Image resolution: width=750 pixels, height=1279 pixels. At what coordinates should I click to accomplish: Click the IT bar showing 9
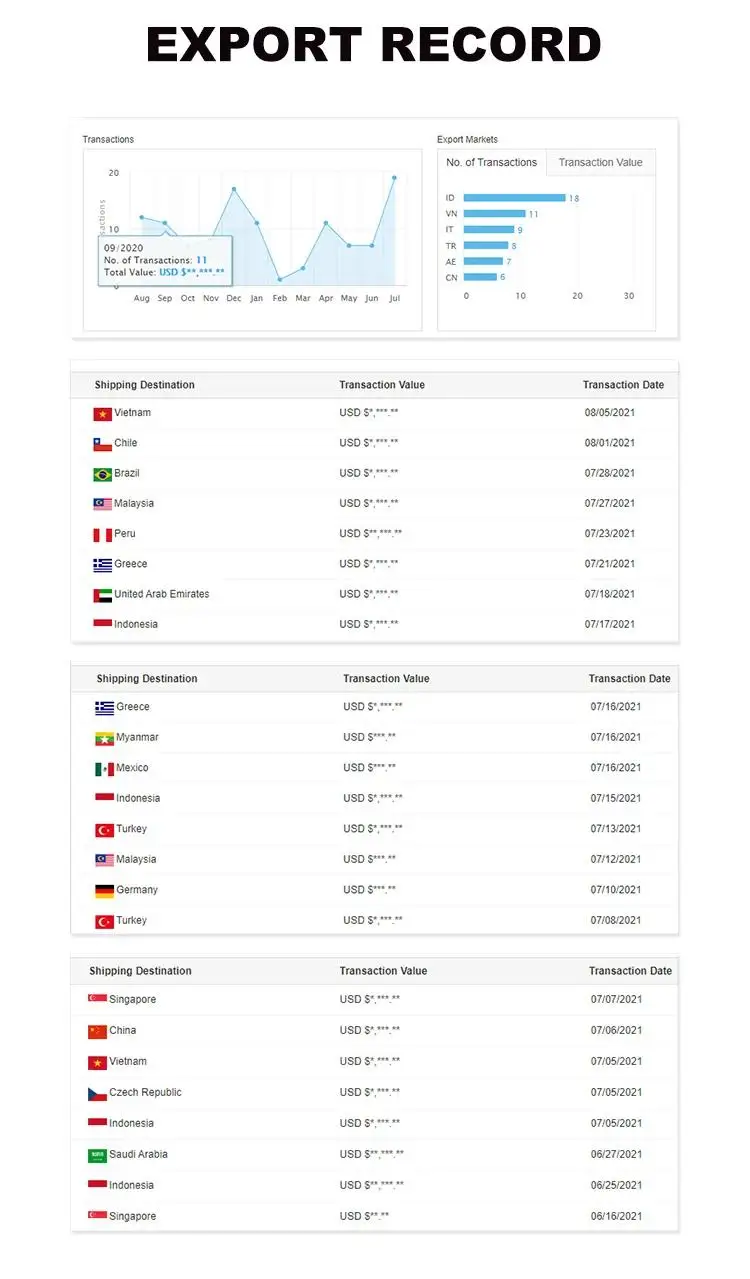(489, 230)
